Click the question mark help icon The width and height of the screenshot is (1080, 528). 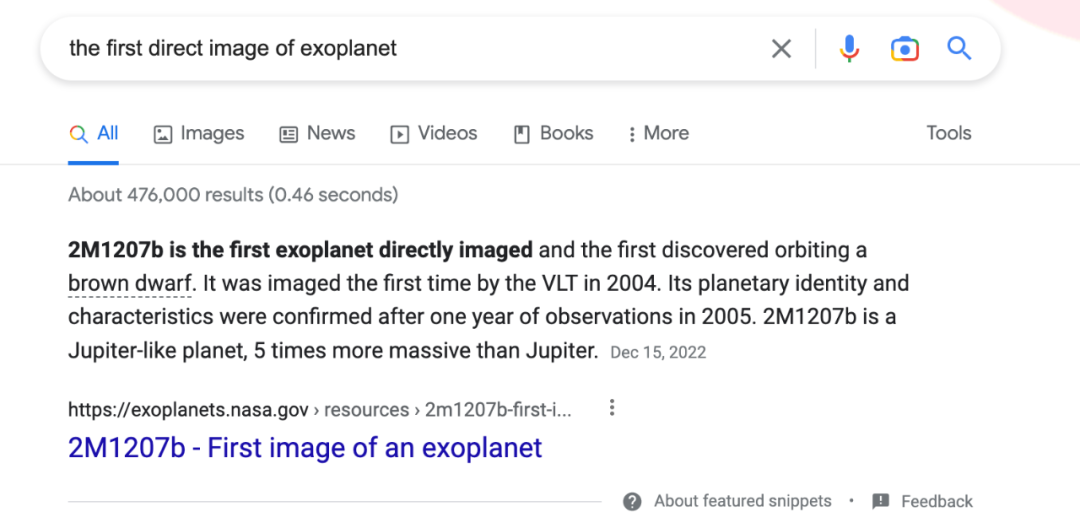(632, 501)
